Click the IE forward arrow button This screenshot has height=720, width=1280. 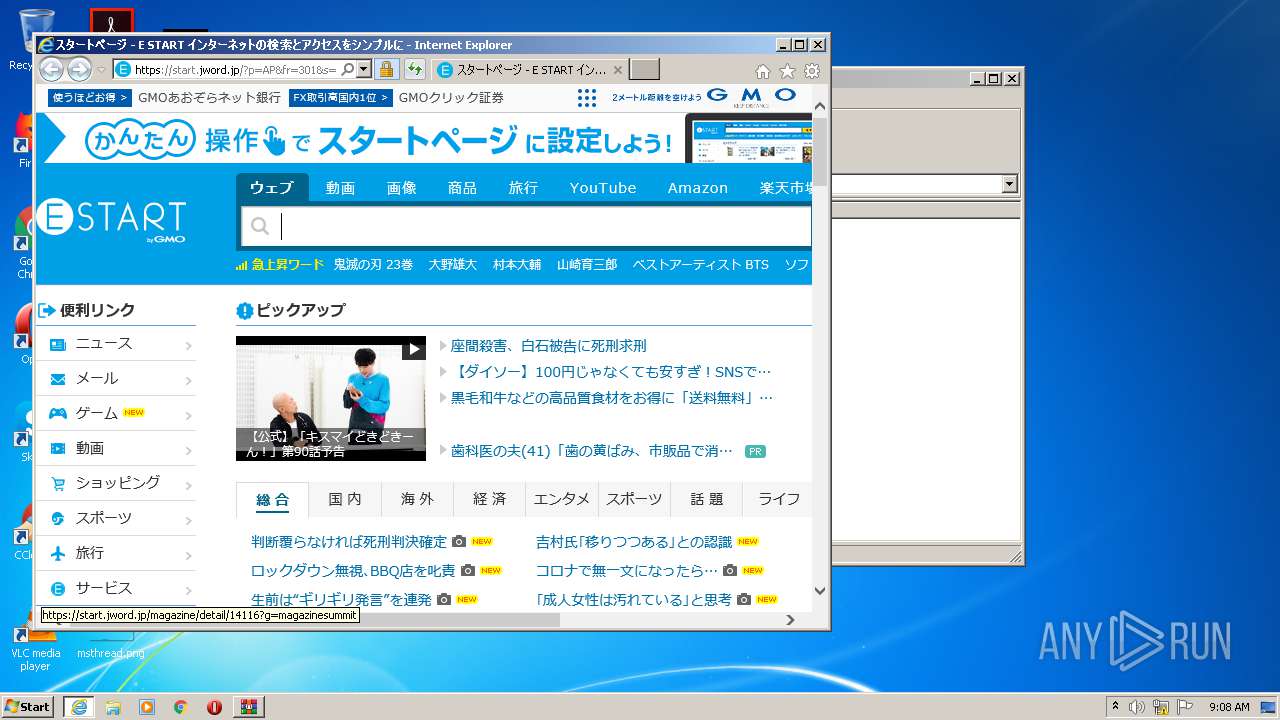pos(79,69)
